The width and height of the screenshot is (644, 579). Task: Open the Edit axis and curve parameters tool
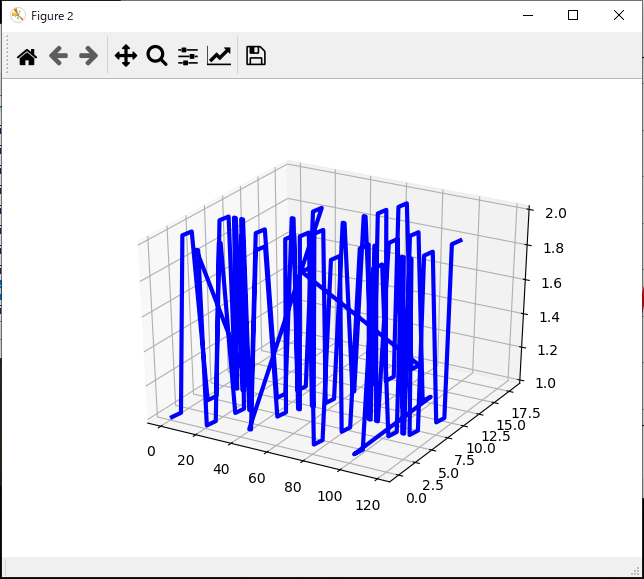tap(219, 56)
